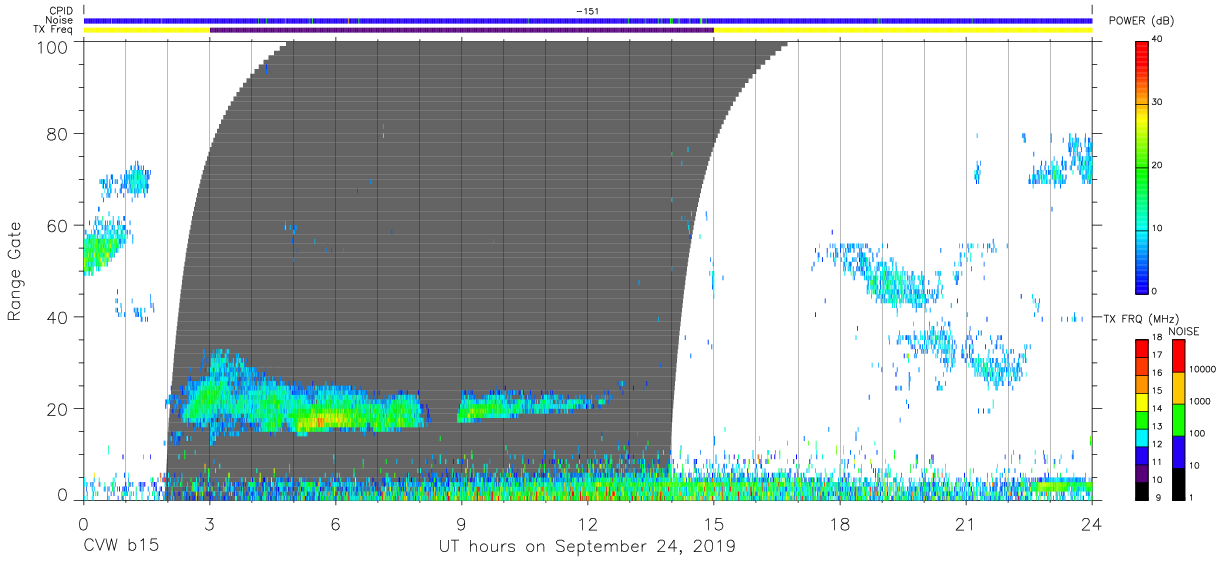
Task: Click the Range Gate axis title
Action: pos(15,272)
